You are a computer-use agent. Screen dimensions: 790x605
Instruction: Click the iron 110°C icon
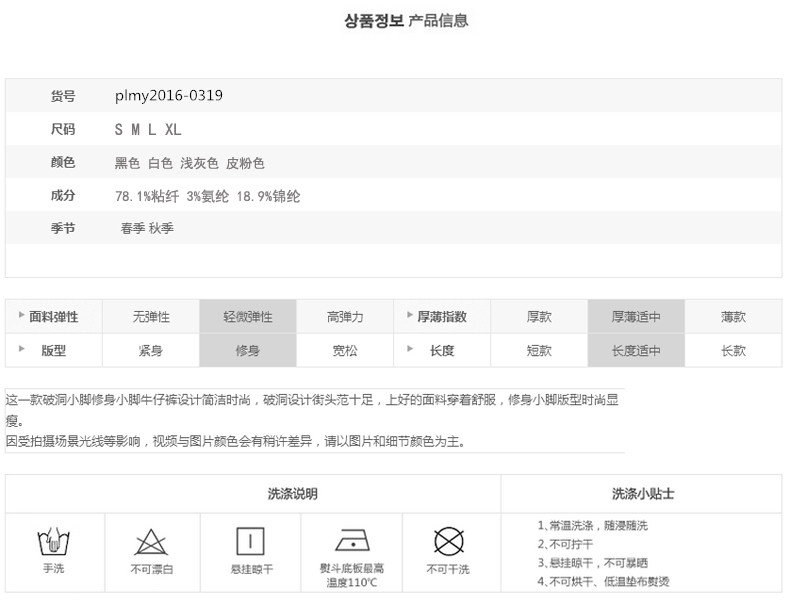(x=351, y=541)
